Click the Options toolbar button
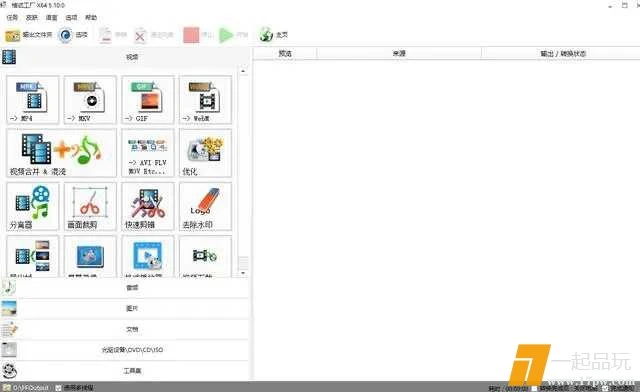640x392 pixels. [73, 35]
